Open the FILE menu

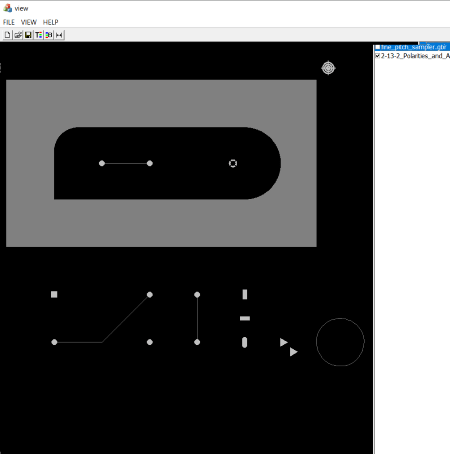tap(9, 22)
